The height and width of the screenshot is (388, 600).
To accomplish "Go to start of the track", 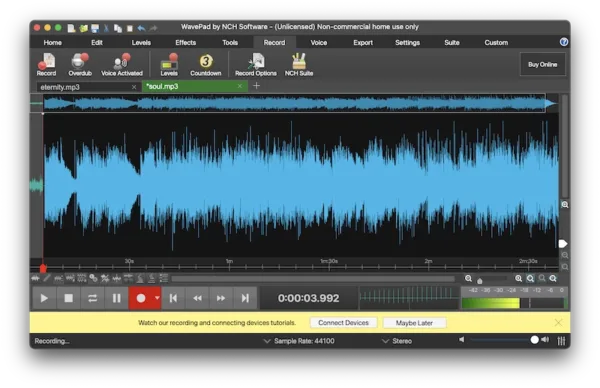I will click(173, 298).
